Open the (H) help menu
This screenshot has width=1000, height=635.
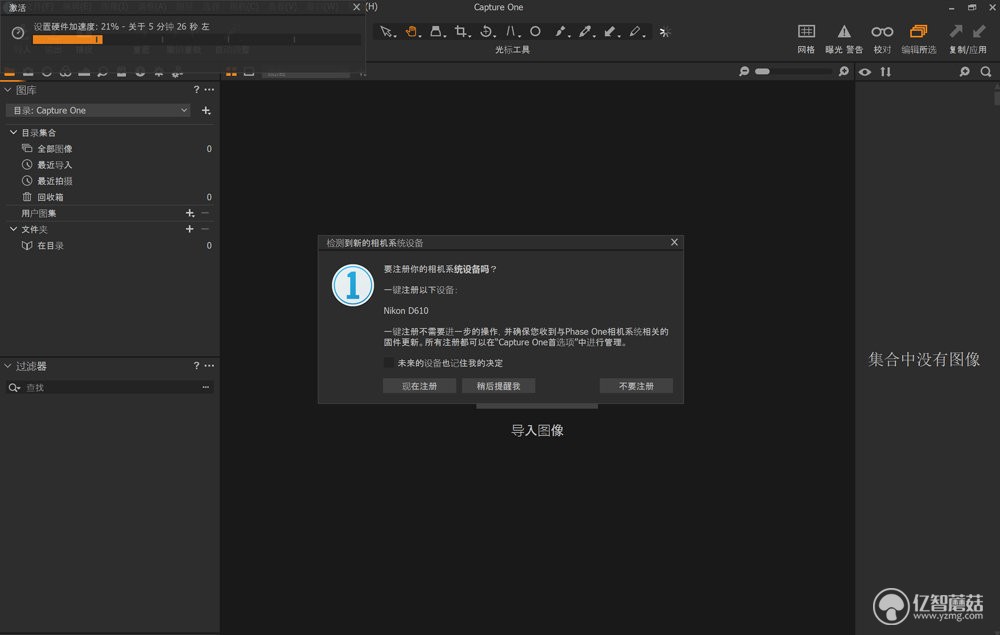372,7
